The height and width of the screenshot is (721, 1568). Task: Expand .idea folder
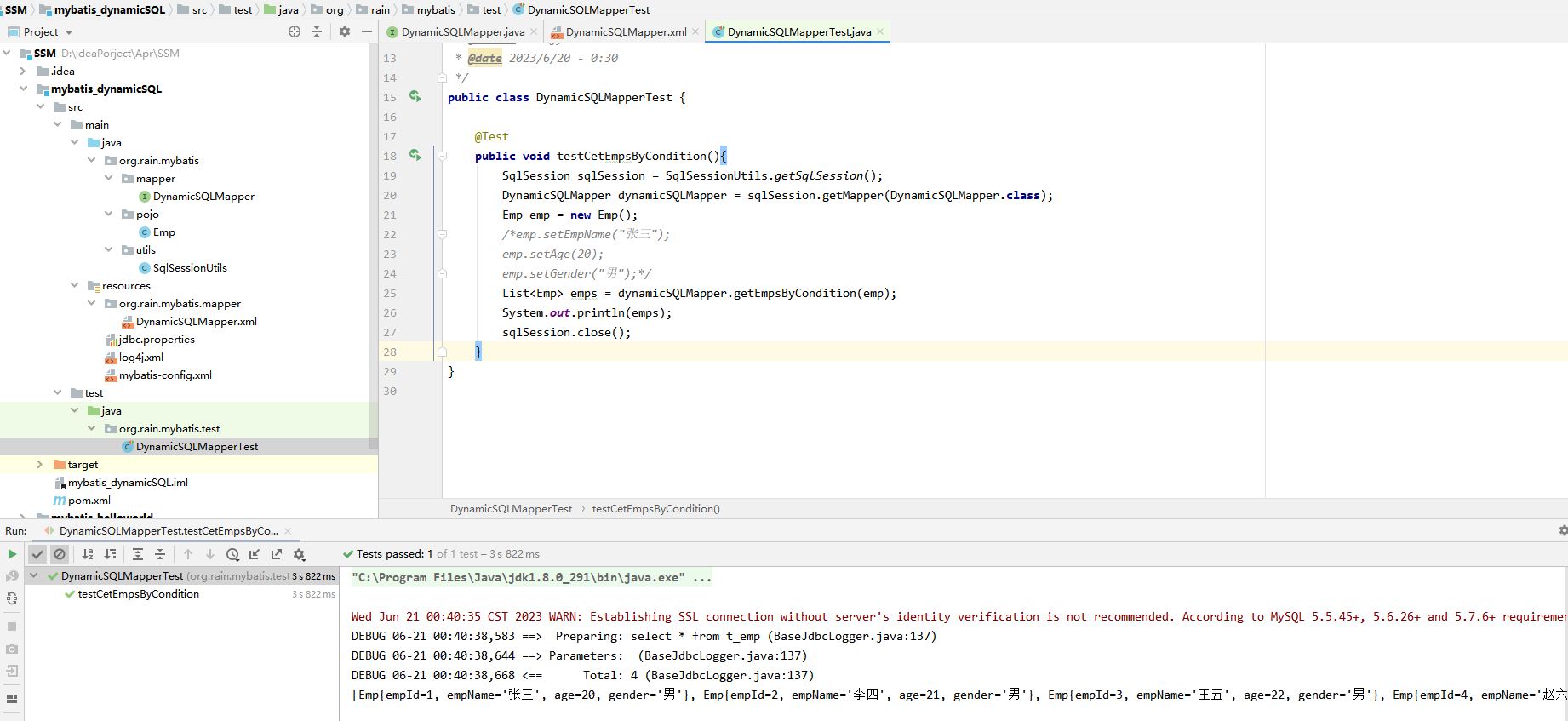point(23,71)
